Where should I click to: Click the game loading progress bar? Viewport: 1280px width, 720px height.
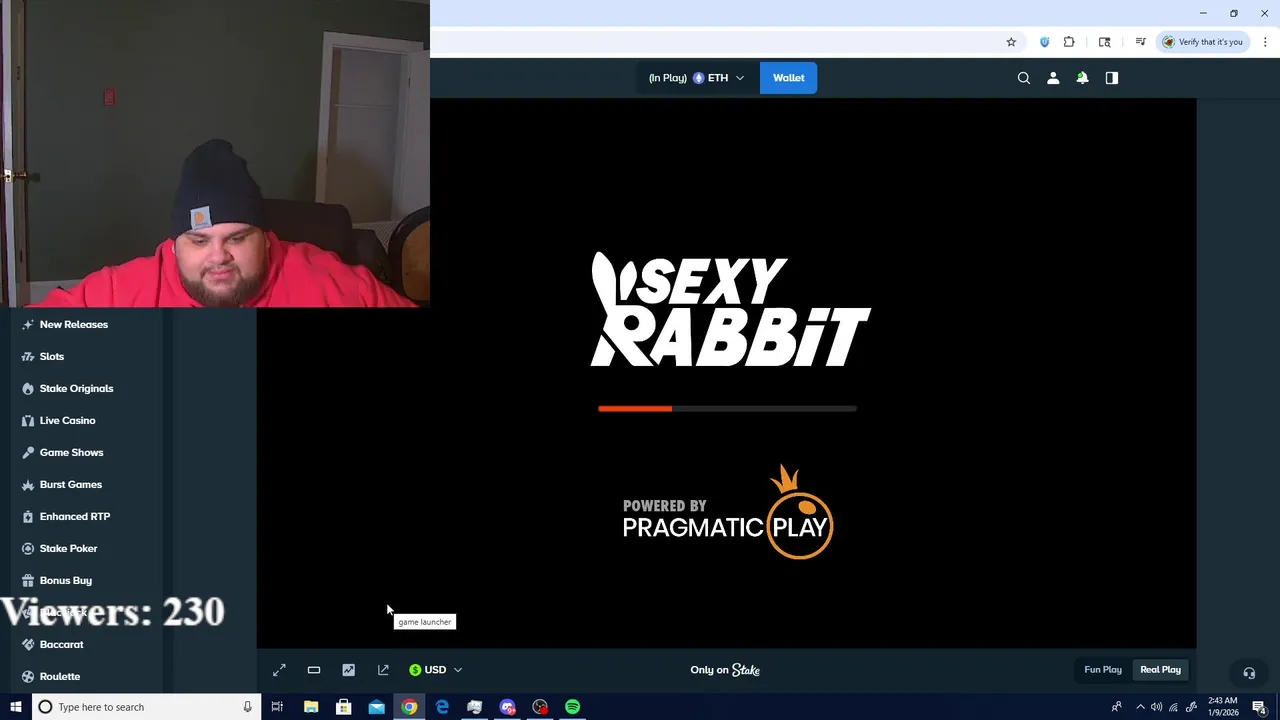click(x=727, y=408)
